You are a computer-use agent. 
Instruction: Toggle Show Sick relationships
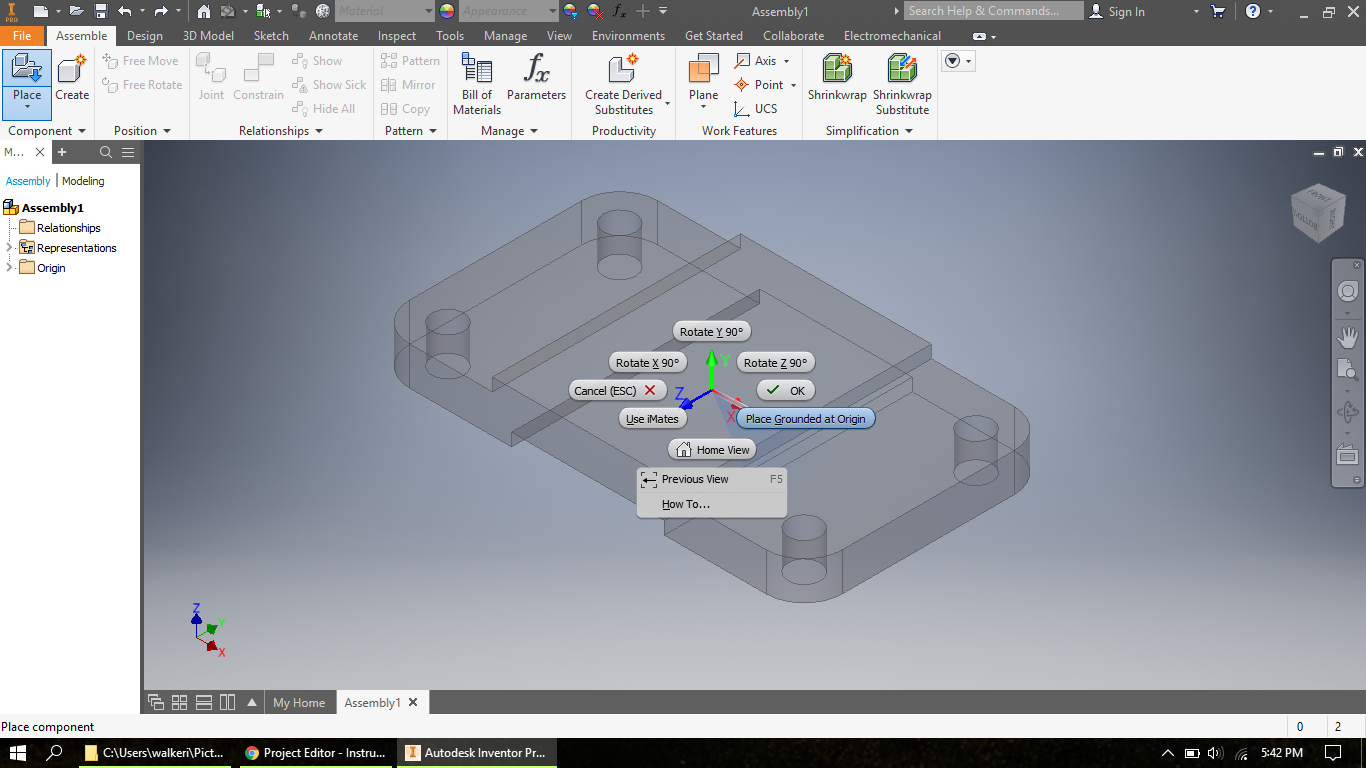click(329, 84)
